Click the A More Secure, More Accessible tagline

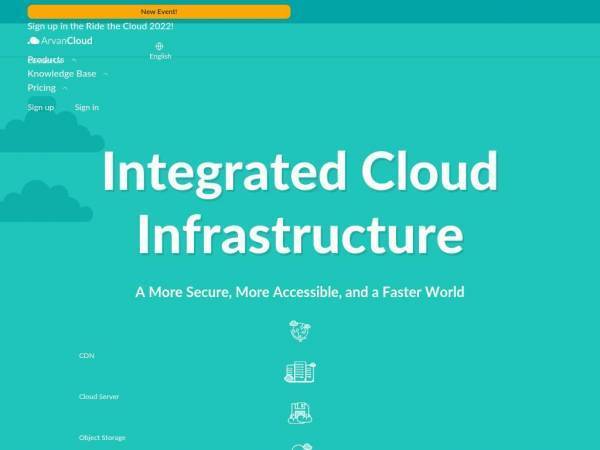[300, 292]
